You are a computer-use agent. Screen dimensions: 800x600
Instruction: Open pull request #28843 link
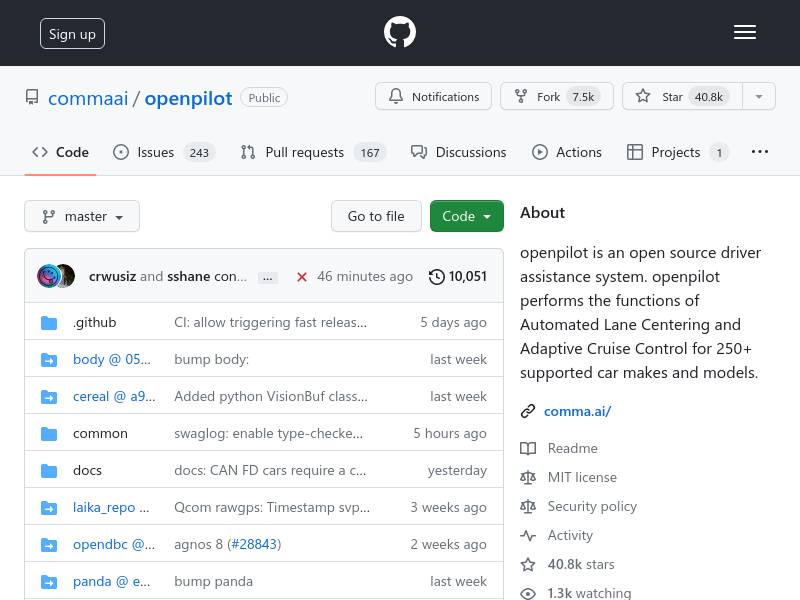click(x=254, y=544)
